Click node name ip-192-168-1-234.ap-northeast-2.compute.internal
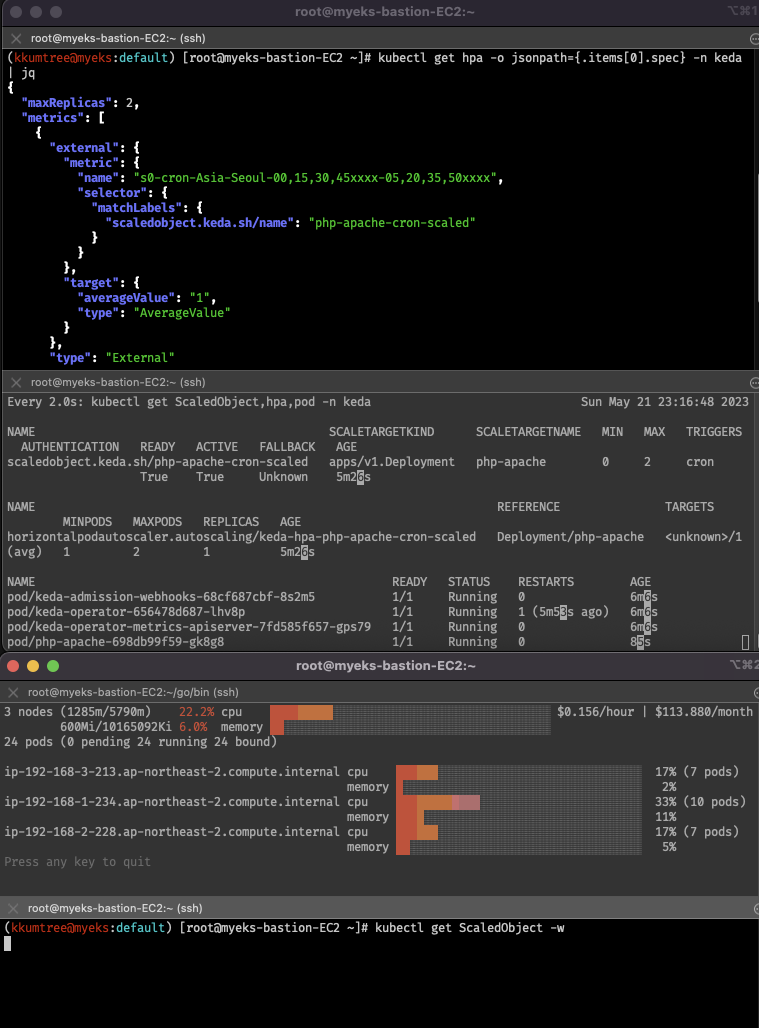The height and width of the screenshot is (1028, 759). (172, 802)
